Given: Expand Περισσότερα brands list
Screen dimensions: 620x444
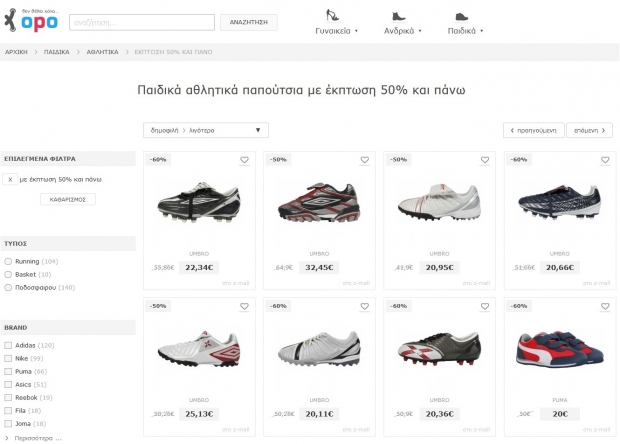Looking at the screenshot, I should coord(34,438).
